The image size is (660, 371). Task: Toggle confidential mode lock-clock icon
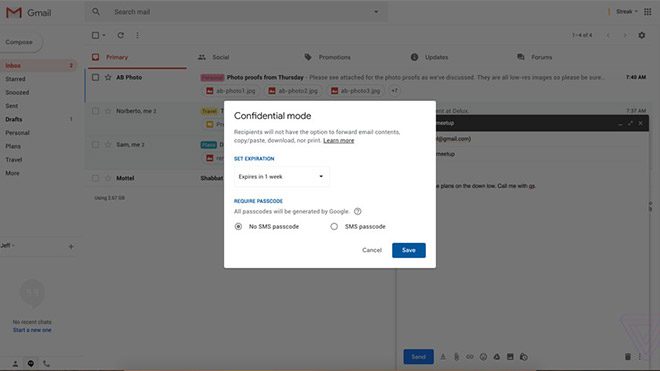tap(524, 357)
